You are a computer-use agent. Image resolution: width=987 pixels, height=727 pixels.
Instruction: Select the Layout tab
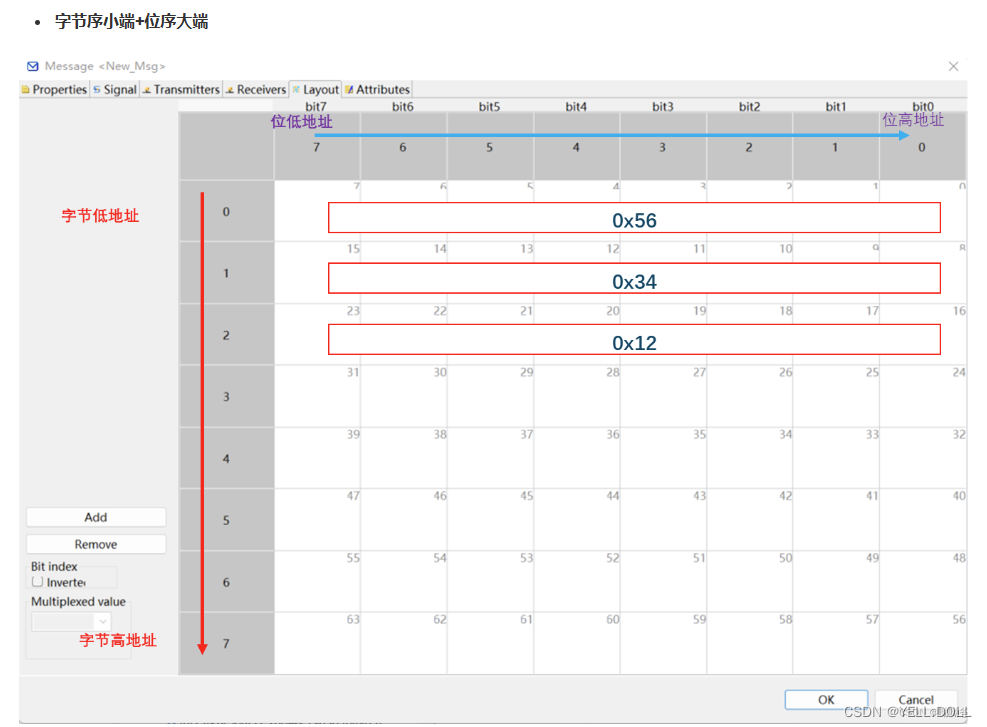[x=315, y=89]
